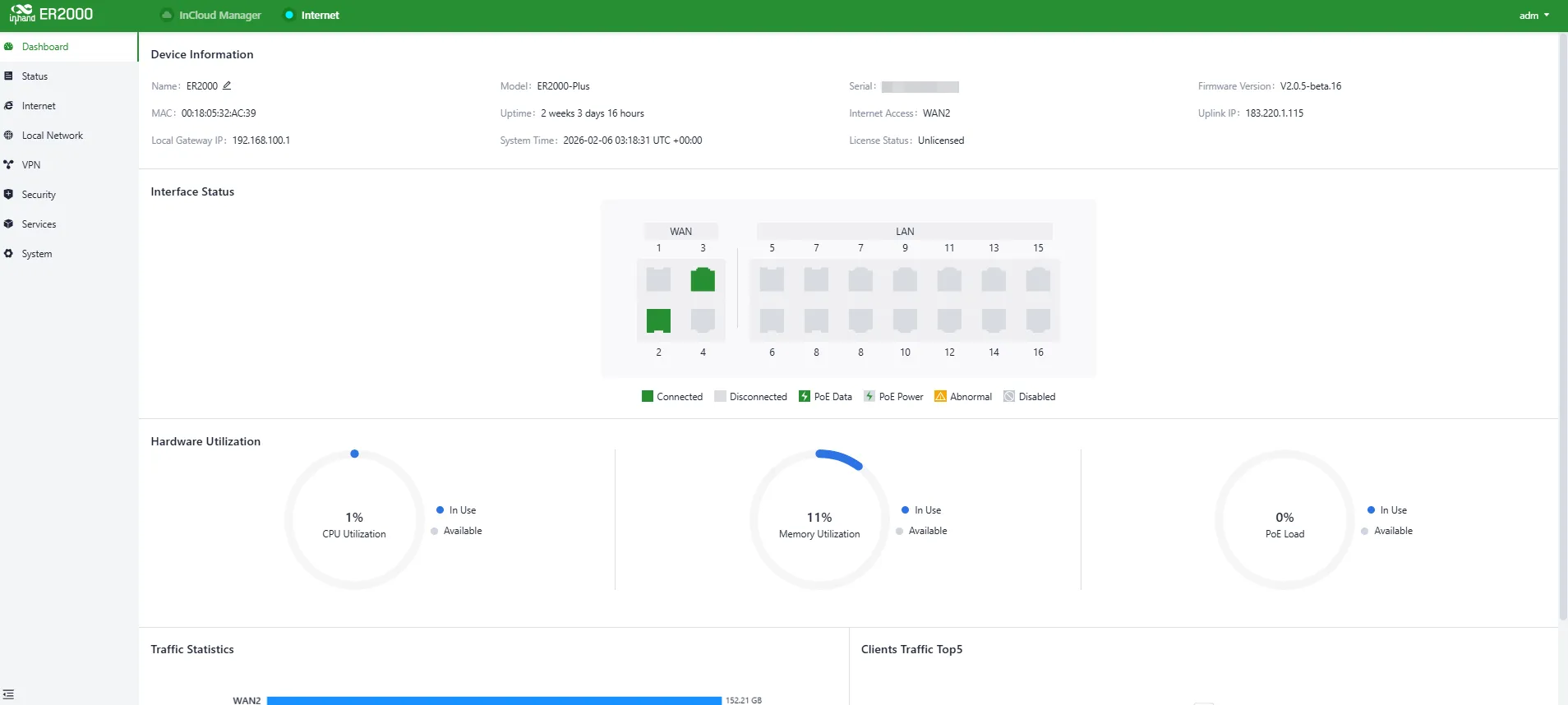Go to the Status page
The height and width of the screenshot is (705, 1568).
tap(69, 76)
